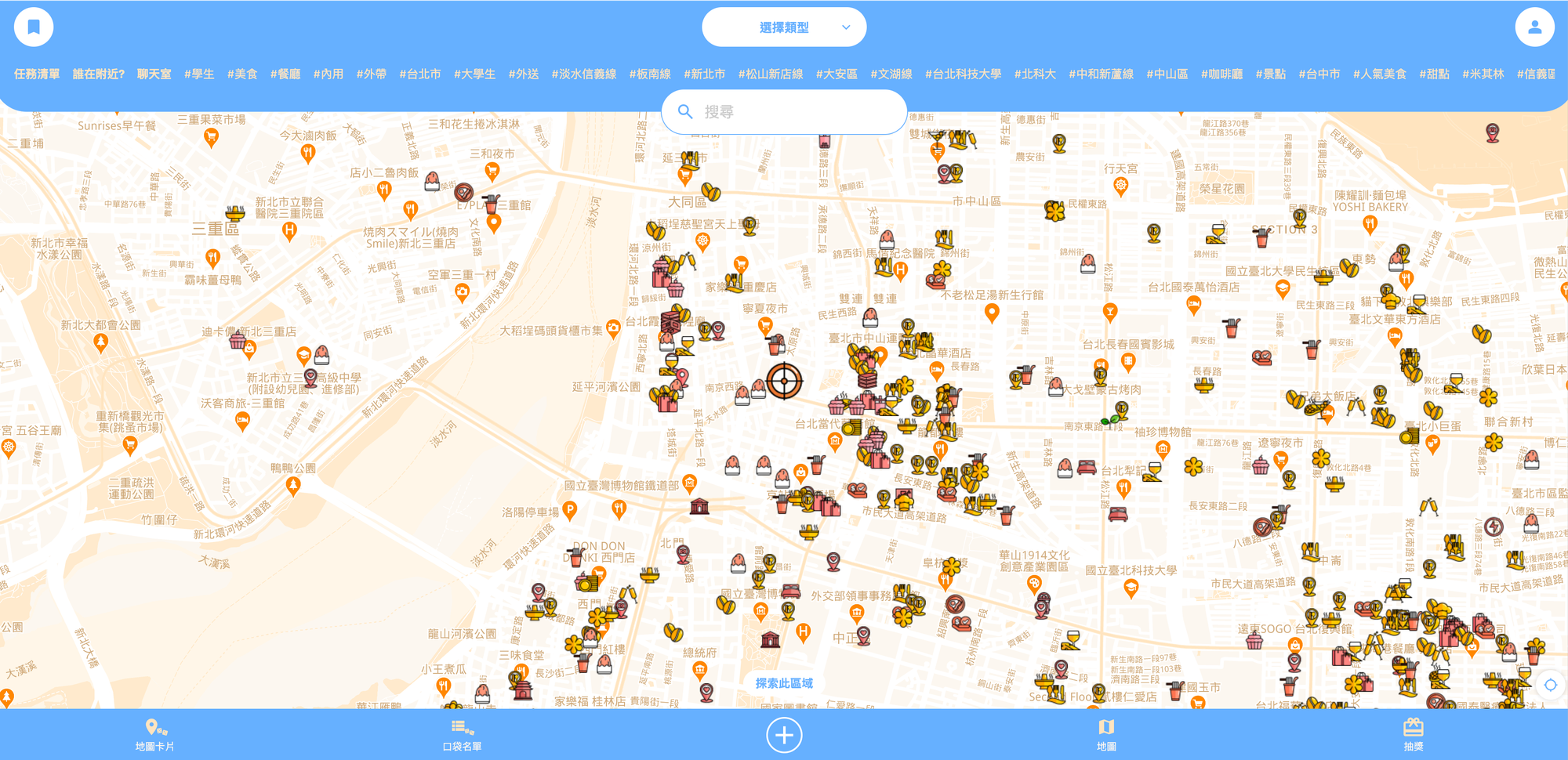Select the #中山區 tag

point(1167,74)
